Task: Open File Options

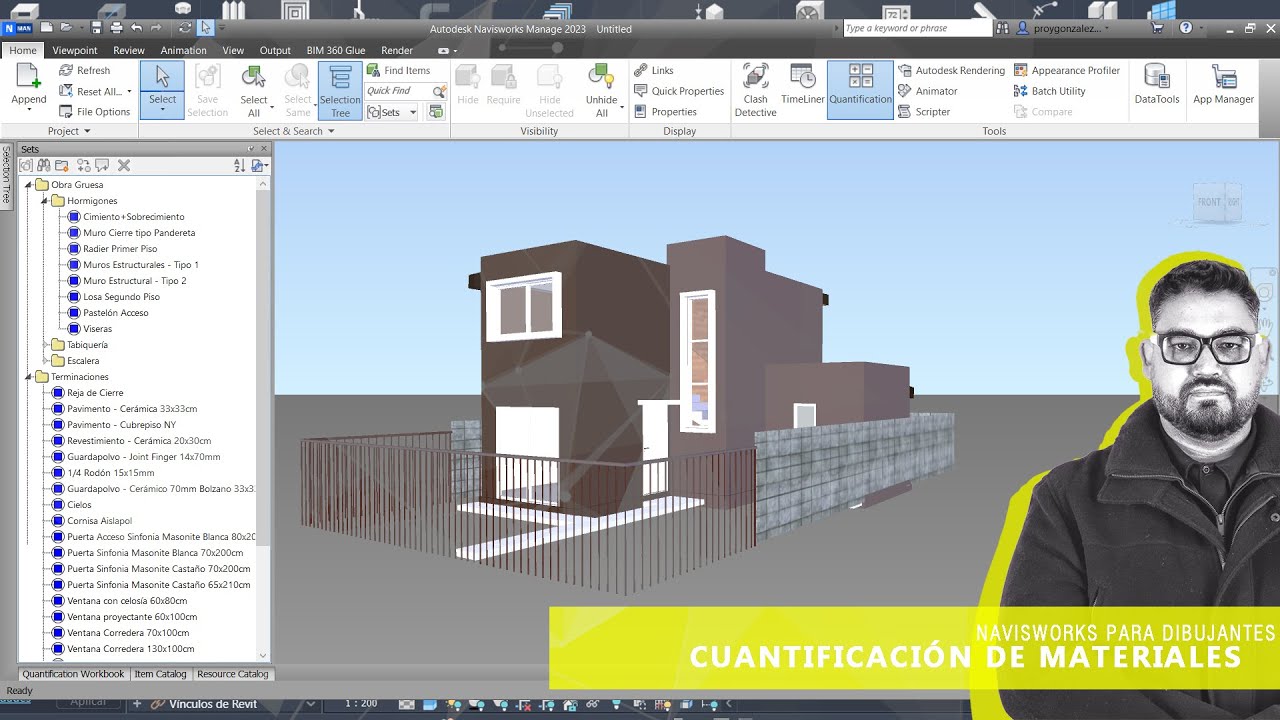Action: click(x=95, y=112)
